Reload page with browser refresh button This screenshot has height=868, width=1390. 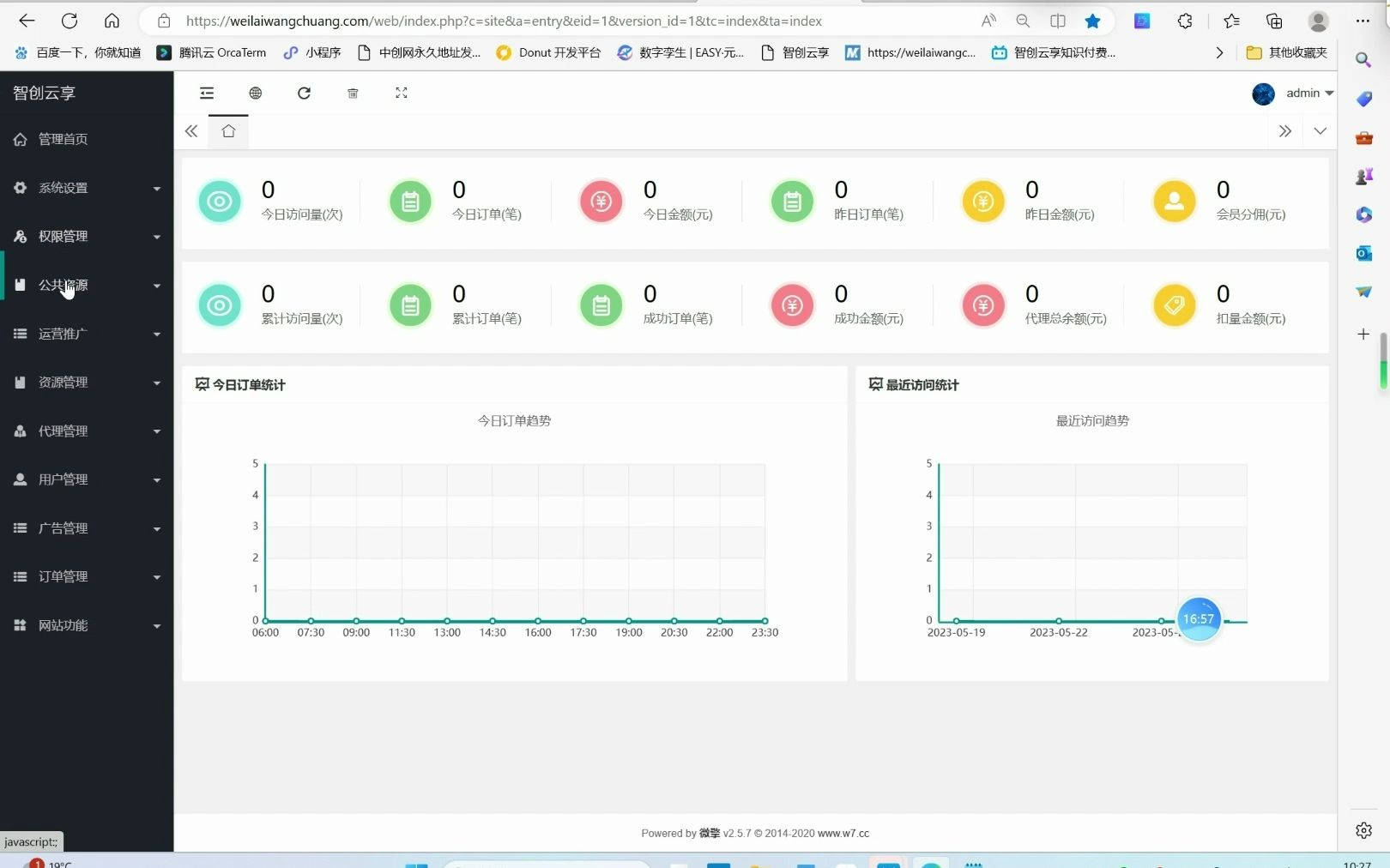click(69, 21)
